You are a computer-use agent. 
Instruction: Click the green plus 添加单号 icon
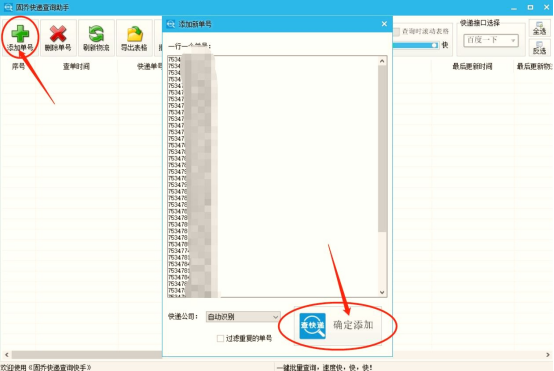coord(20,34)
